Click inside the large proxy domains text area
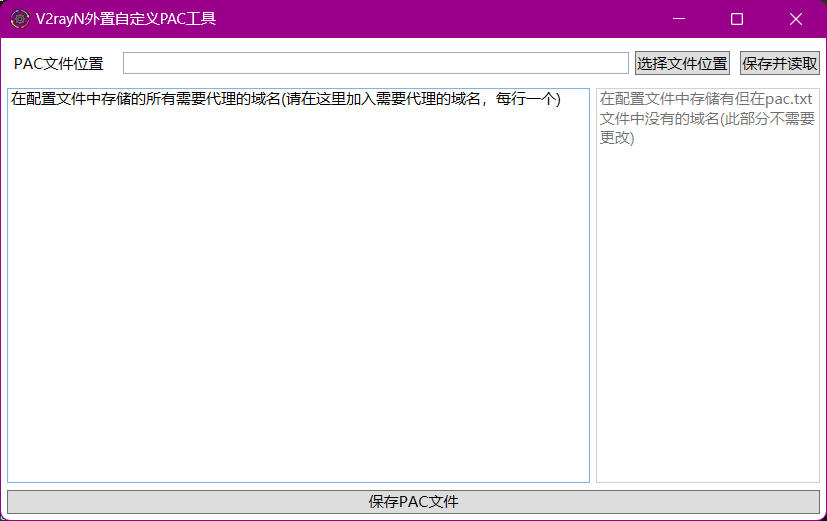The height and width of the screenshot is (521, 827). 299,285
